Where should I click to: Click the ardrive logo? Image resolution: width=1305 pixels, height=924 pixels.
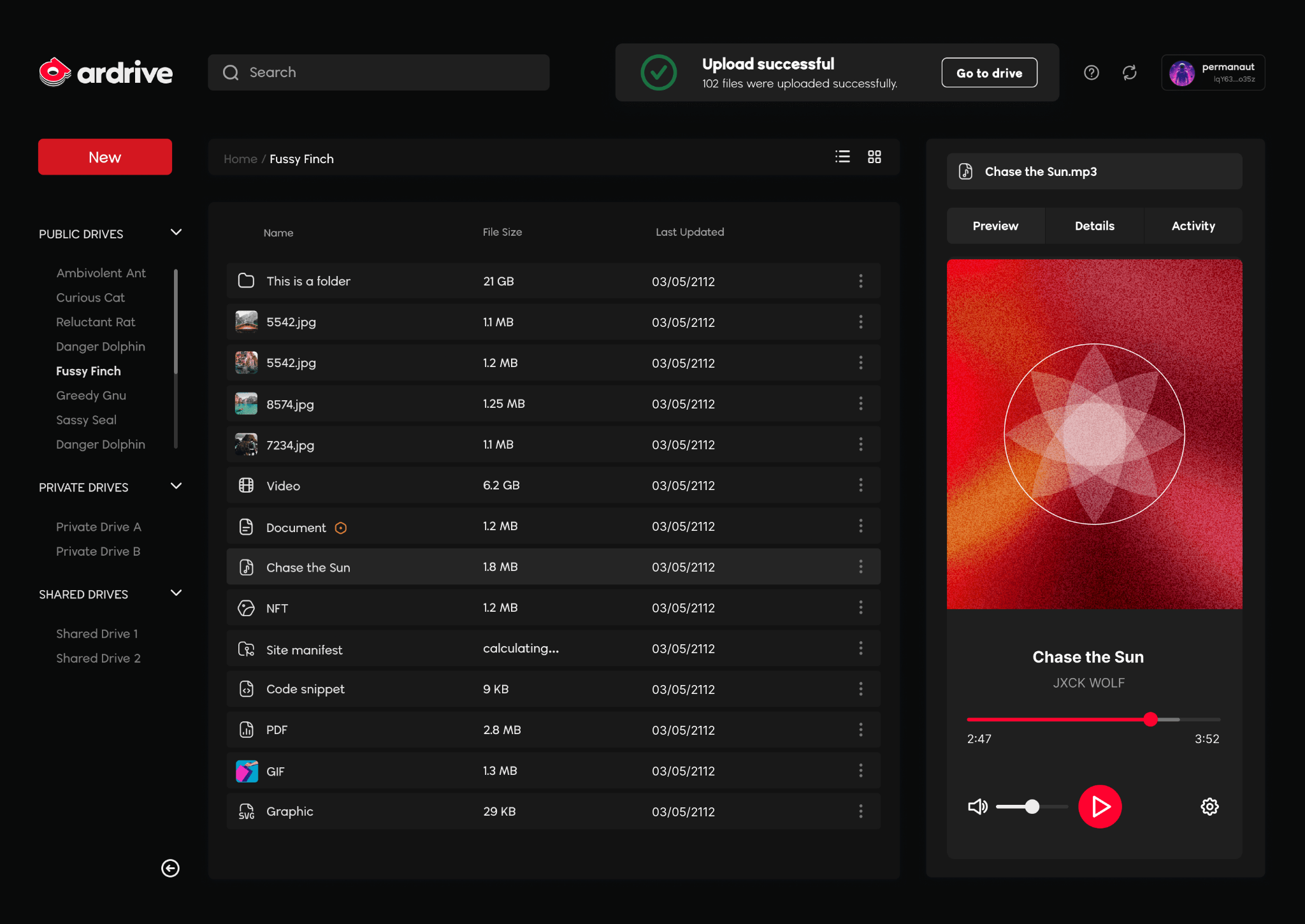tap(106, 73)
